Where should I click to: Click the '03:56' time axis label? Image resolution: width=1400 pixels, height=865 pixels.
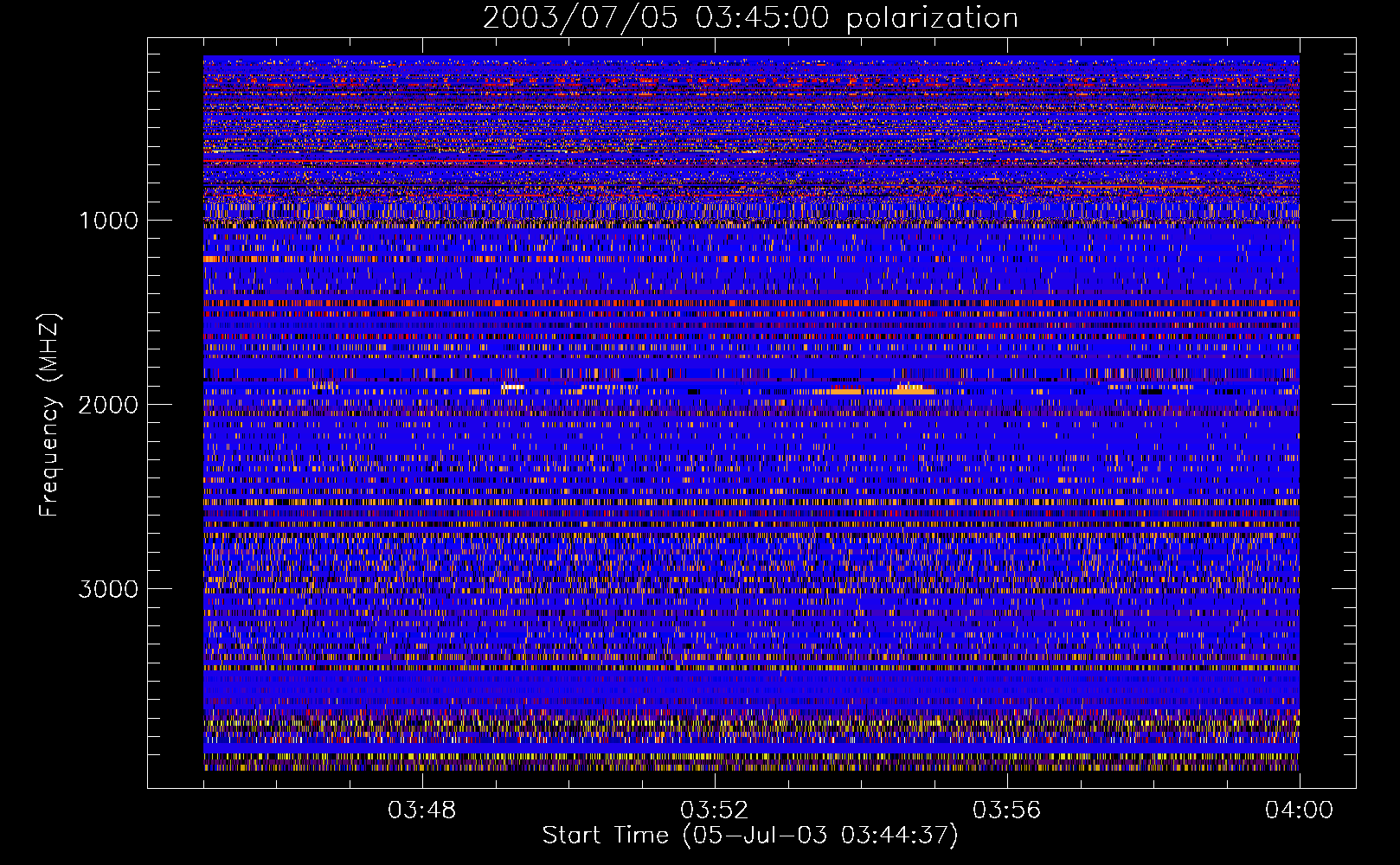click(1006, 811)
